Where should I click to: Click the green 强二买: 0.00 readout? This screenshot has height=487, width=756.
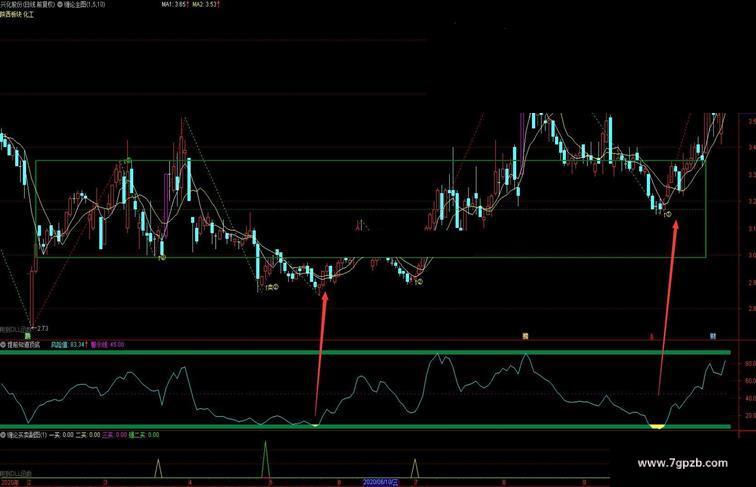pos(144,435)
